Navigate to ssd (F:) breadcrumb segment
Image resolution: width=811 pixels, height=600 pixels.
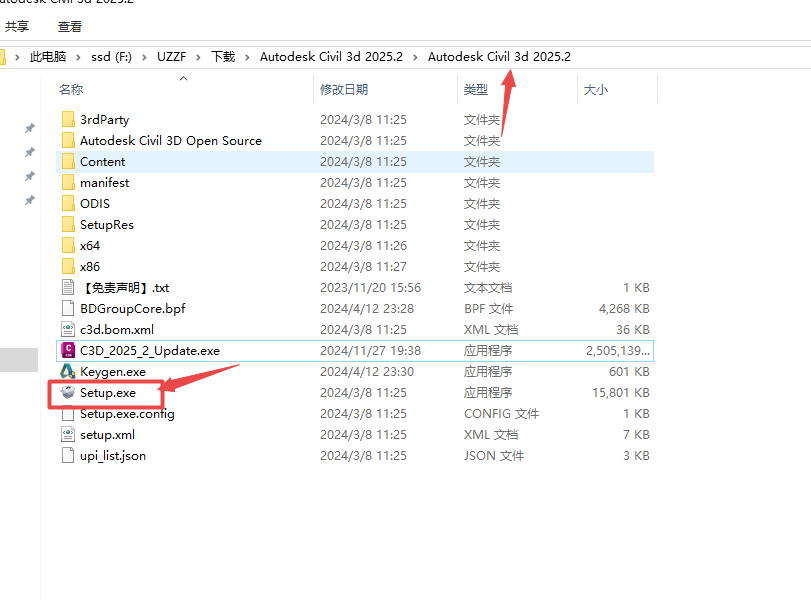coord(113,57)
